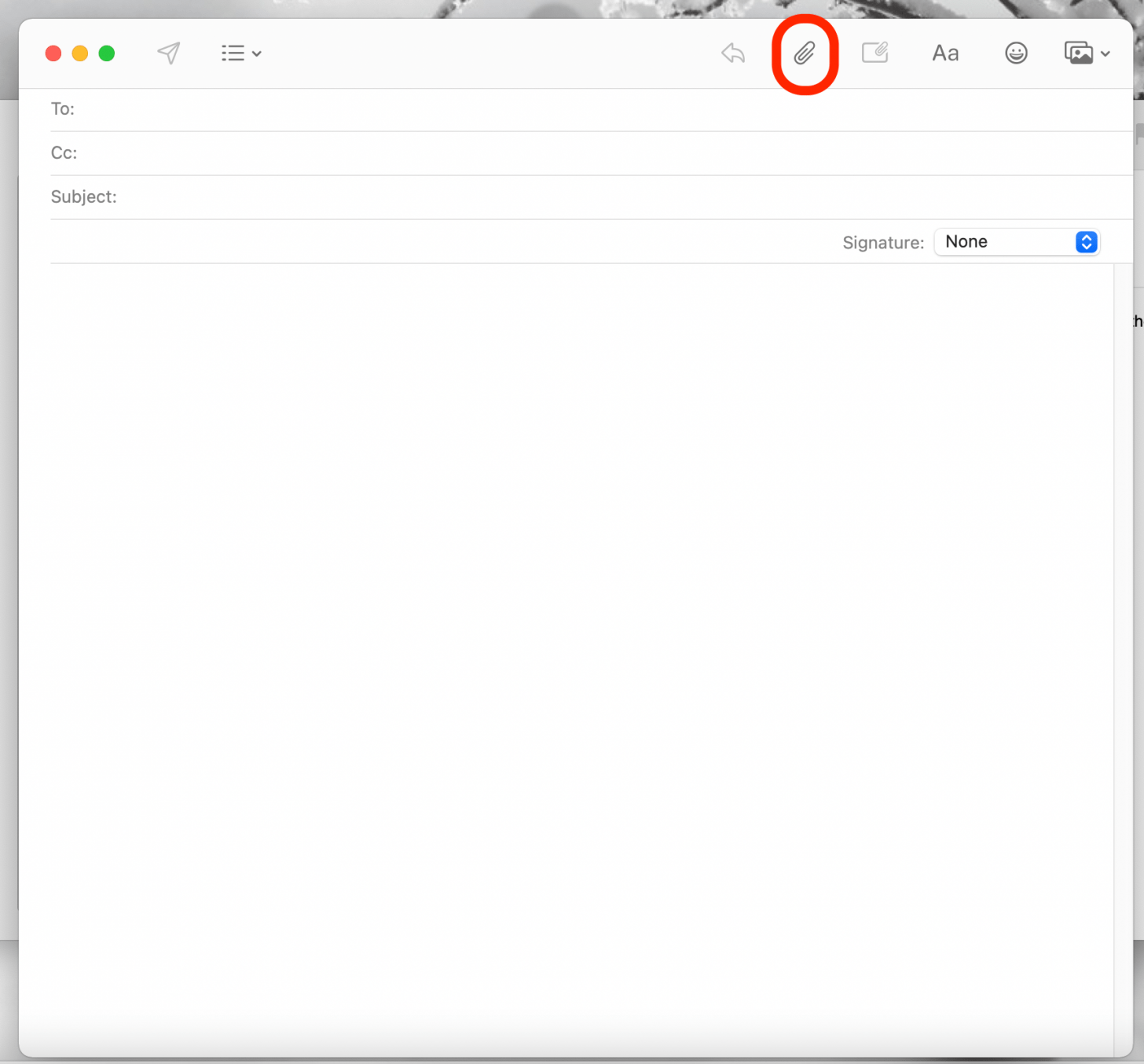The height and width of the screenshot is (1064, 1144).
Task: Click the Photo Browser icon
Action: tap(1080, 53)
